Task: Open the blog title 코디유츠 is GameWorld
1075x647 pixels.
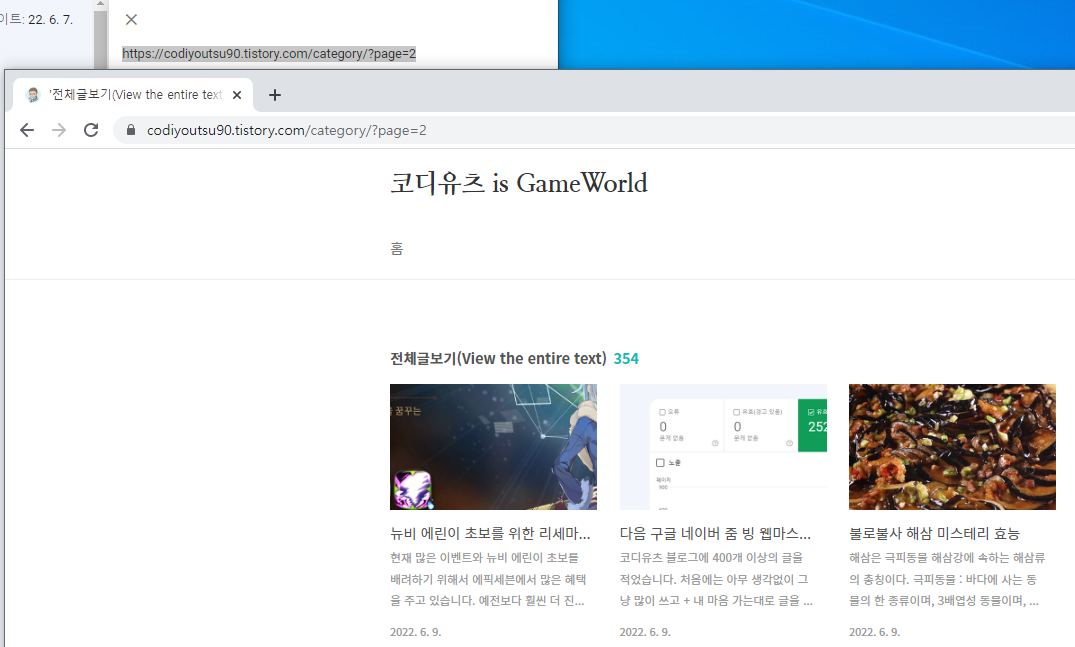Action: point(519,183)
